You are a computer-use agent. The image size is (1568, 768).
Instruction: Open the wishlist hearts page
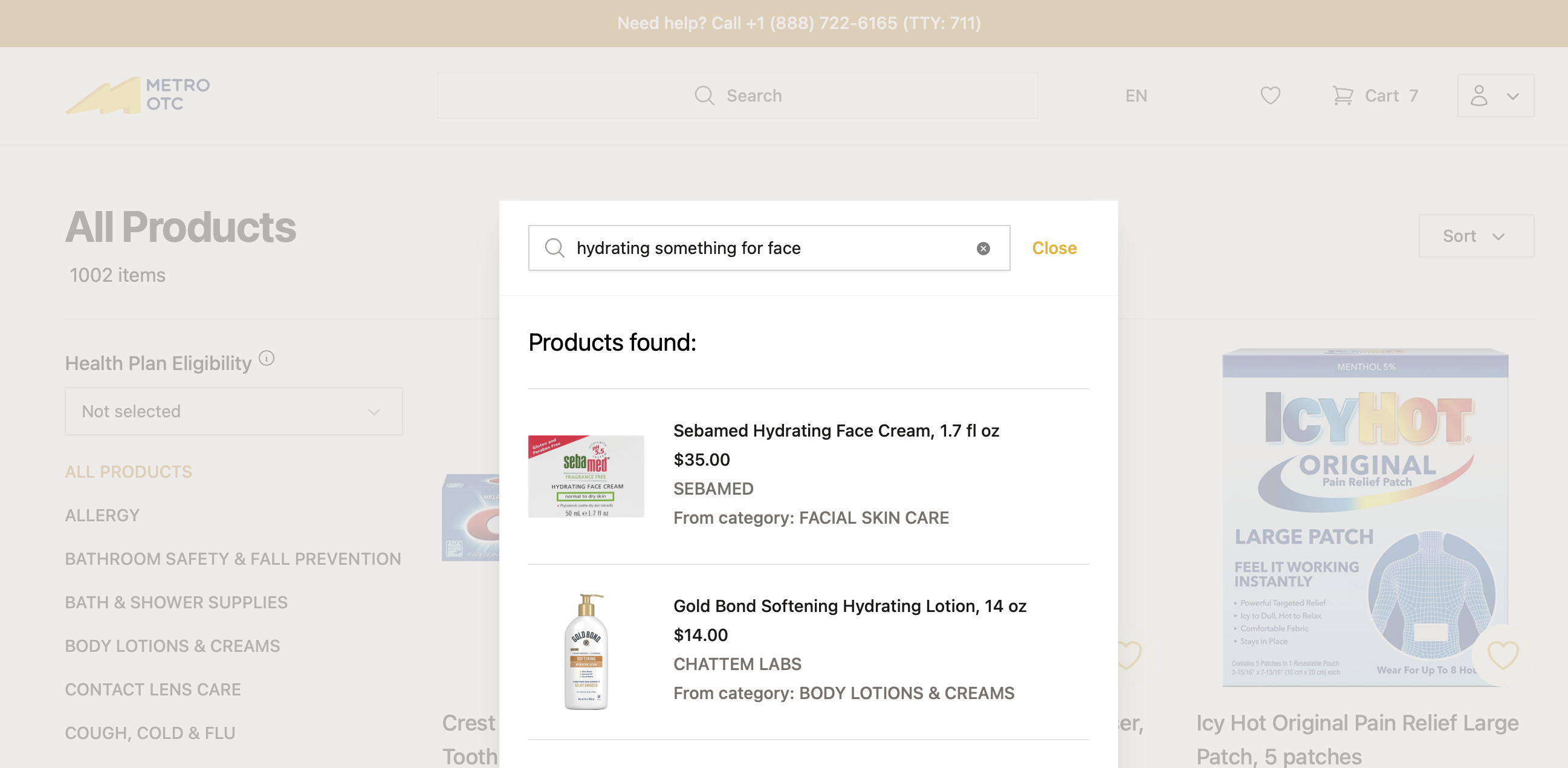[1271, 95]
